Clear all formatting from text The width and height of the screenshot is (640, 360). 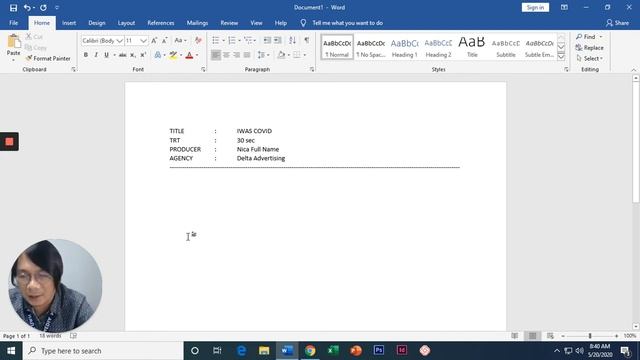[x=198, y=40]
